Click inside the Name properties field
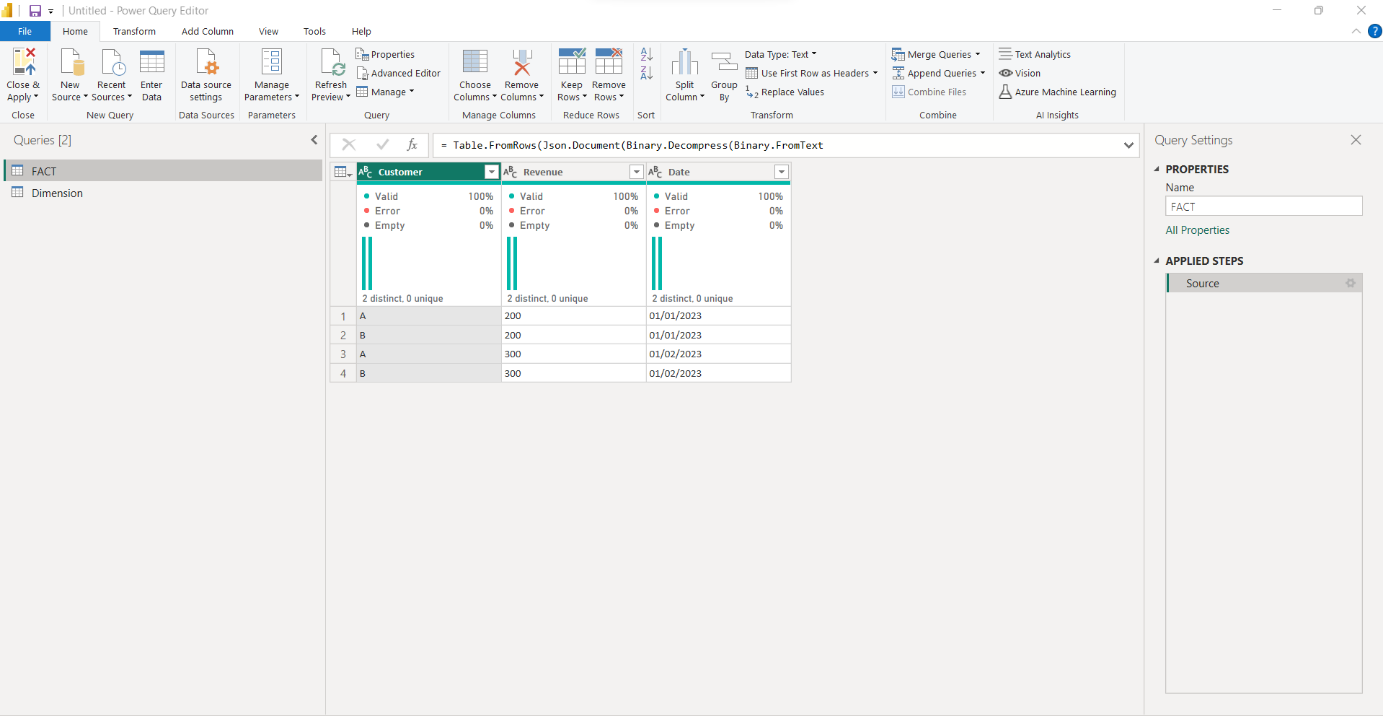 pyautogui.click(x=1263, y=206)
